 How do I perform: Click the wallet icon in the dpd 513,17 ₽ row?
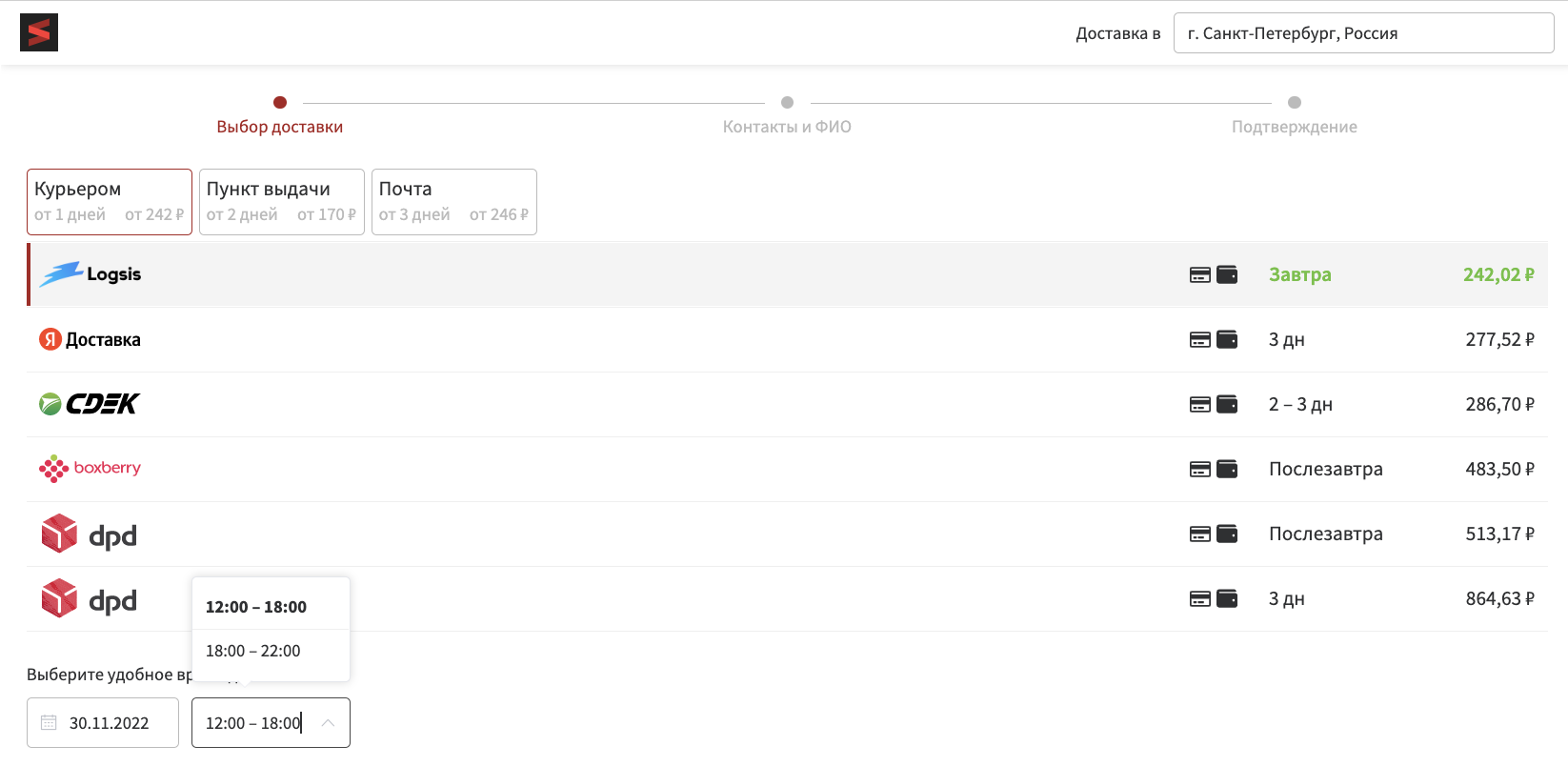pos(1227,534)
